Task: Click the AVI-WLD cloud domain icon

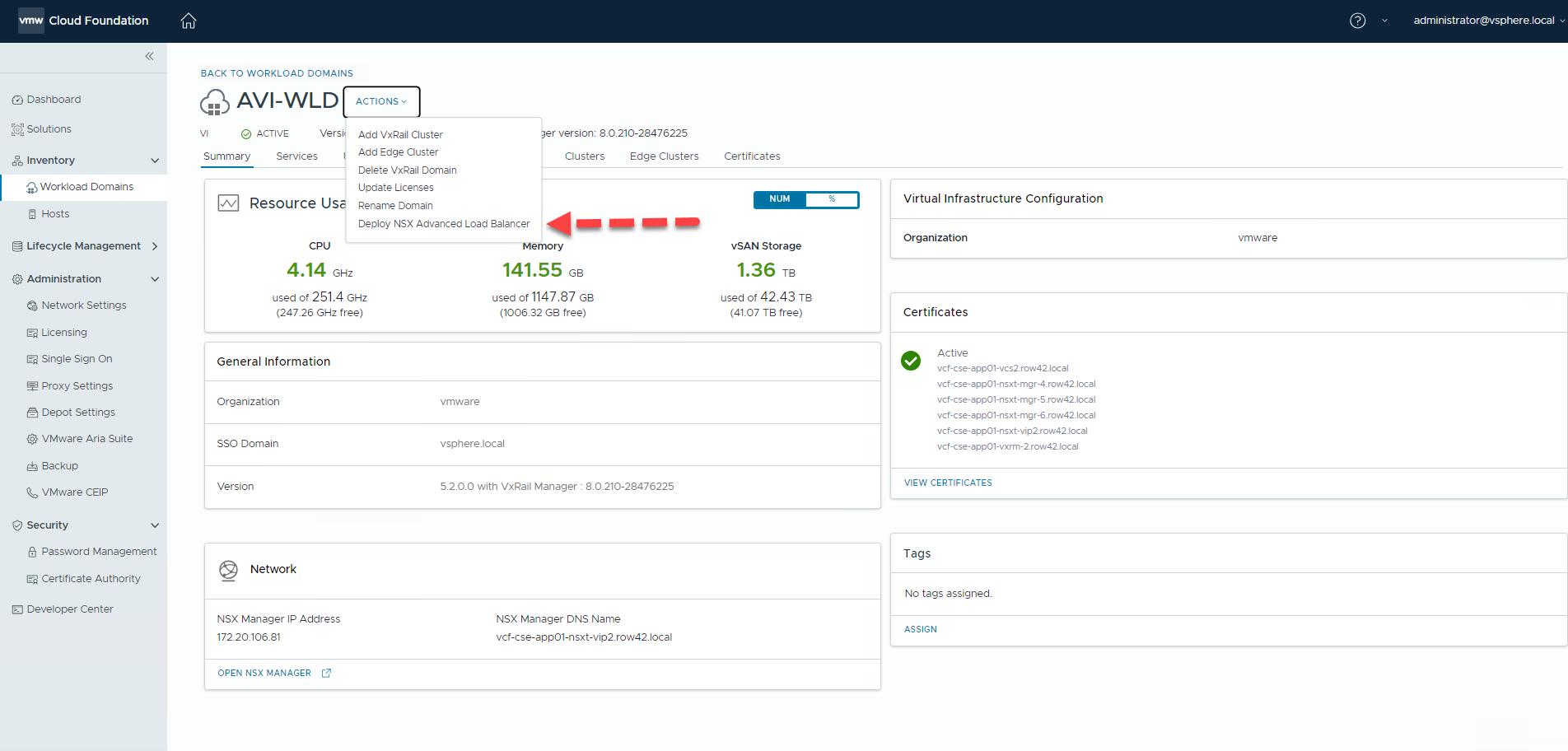Action: tap(215, 102)
